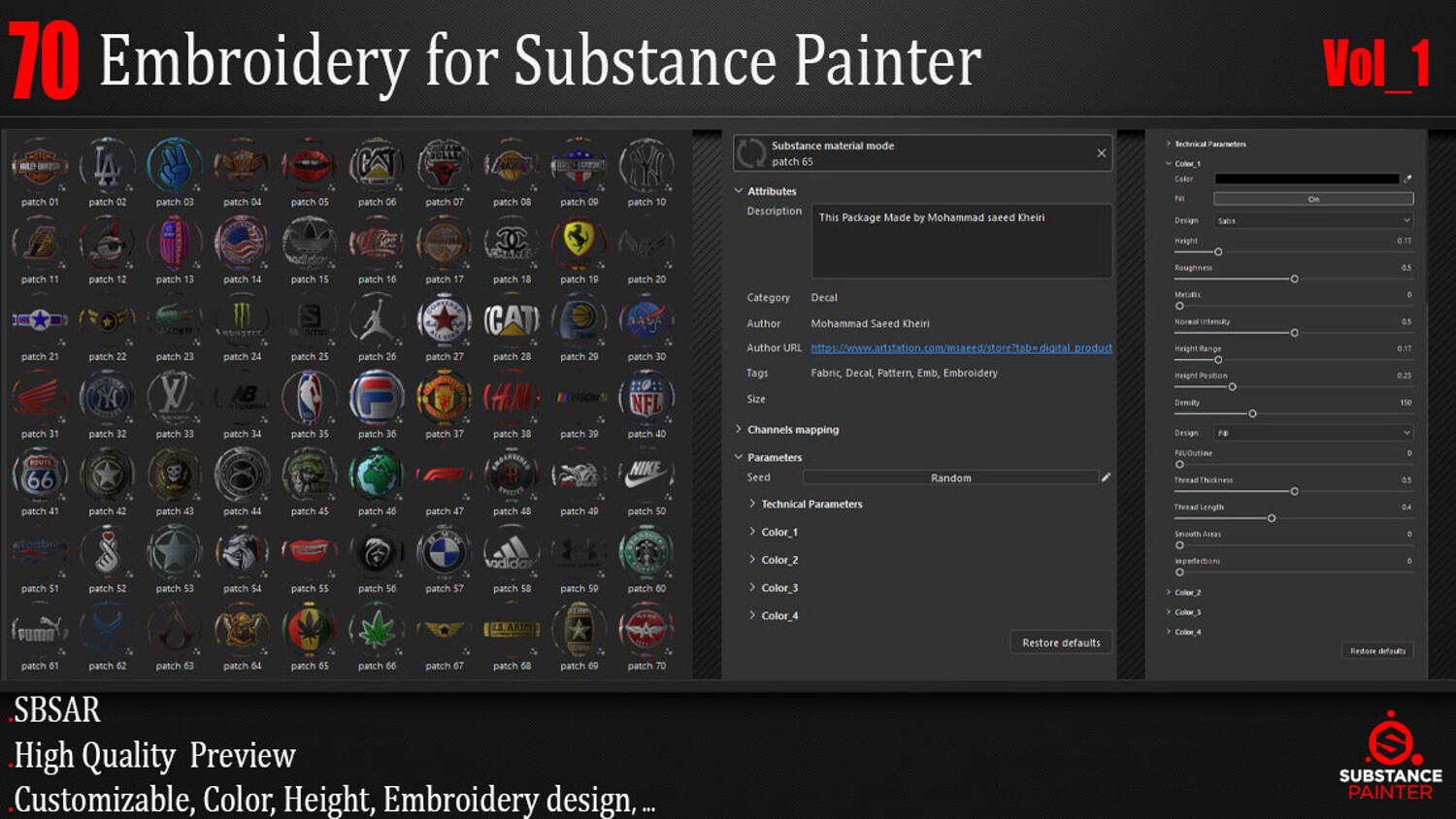This screenshot has height=819, width=1456.
Task: Select patch 05 red lips embroidery
Action: (310, 166)
